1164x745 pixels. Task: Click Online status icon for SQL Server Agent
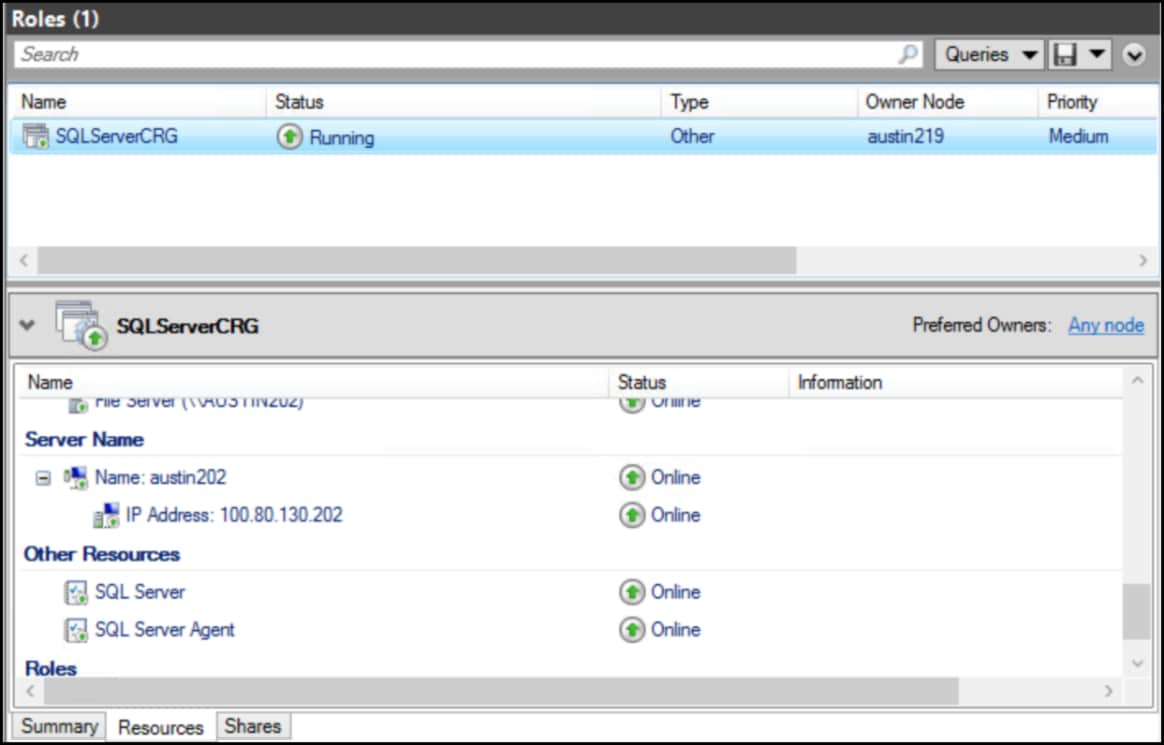point(632,630)
